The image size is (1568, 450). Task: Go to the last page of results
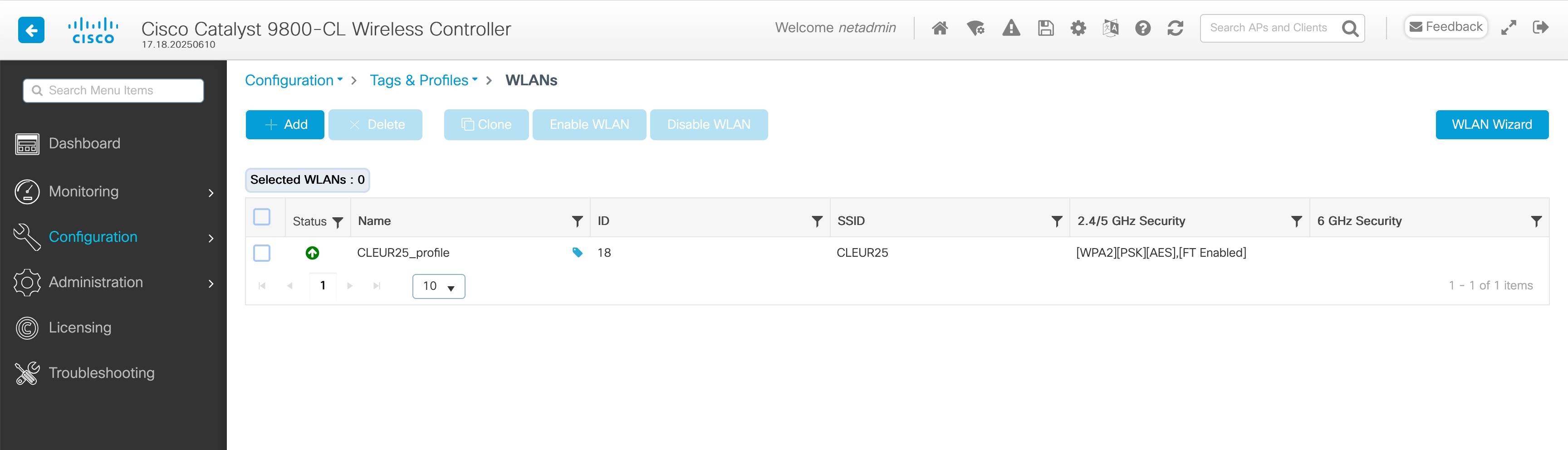click(377, 286)
